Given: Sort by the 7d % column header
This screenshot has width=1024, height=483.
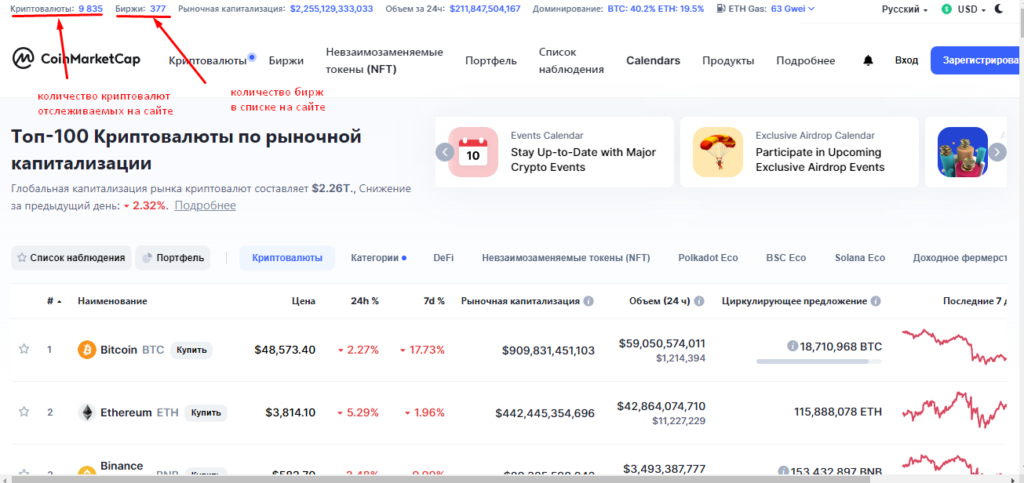Looking at the screenshot, I should [433, 301].
